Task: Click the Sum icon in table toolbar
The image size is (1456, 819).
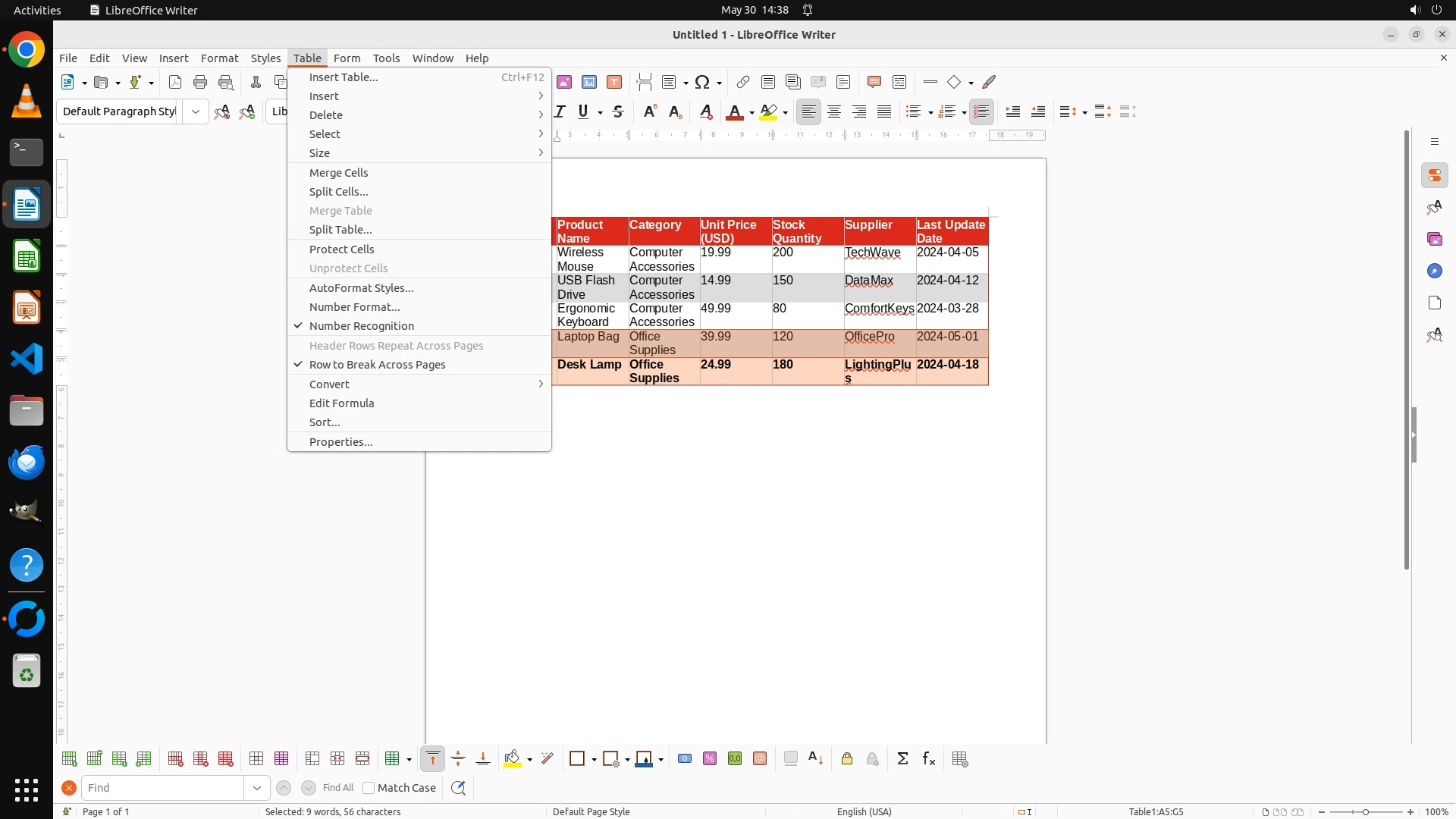Action: coord(902,759)
